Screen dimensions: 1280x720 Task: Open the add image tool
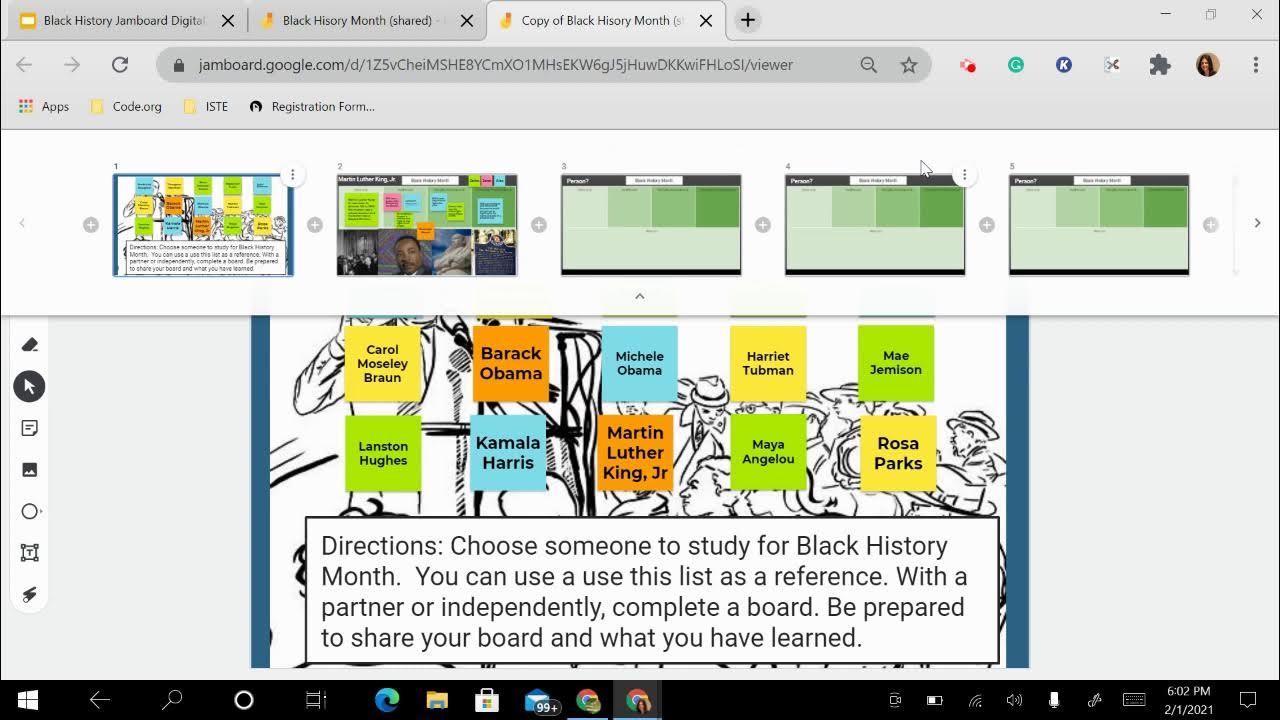click(29, 470)
